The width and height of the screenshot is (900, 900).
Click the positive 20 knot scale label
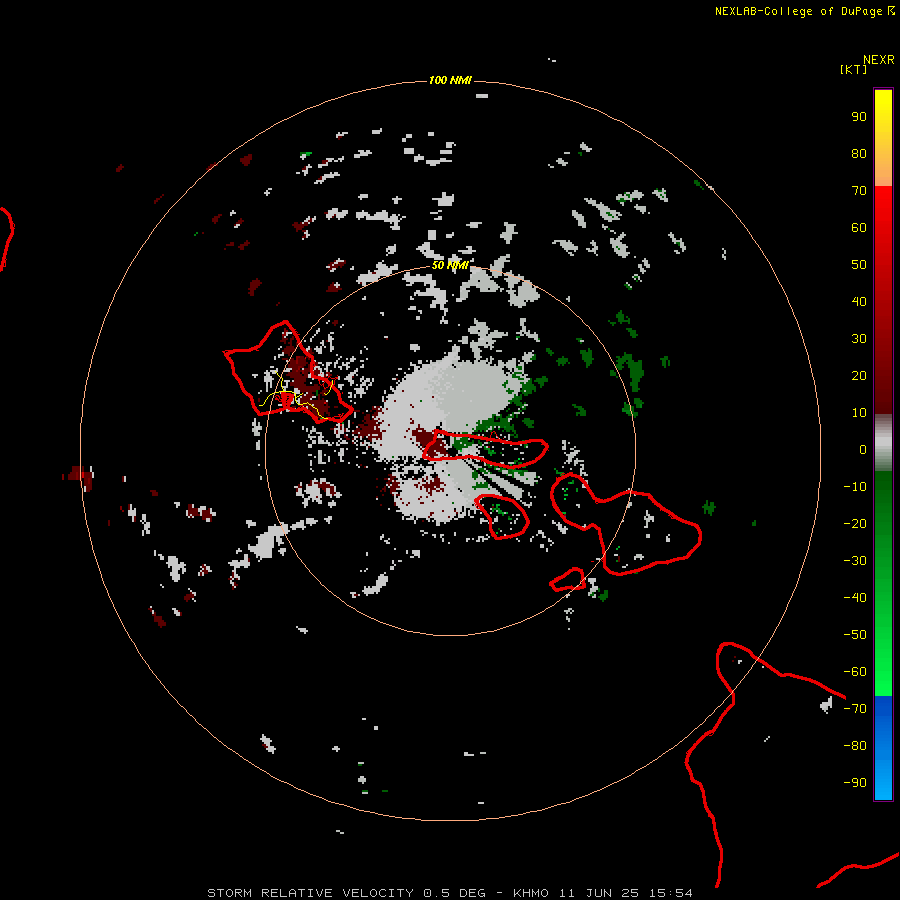pyautogui.click(x=859, y=375)
